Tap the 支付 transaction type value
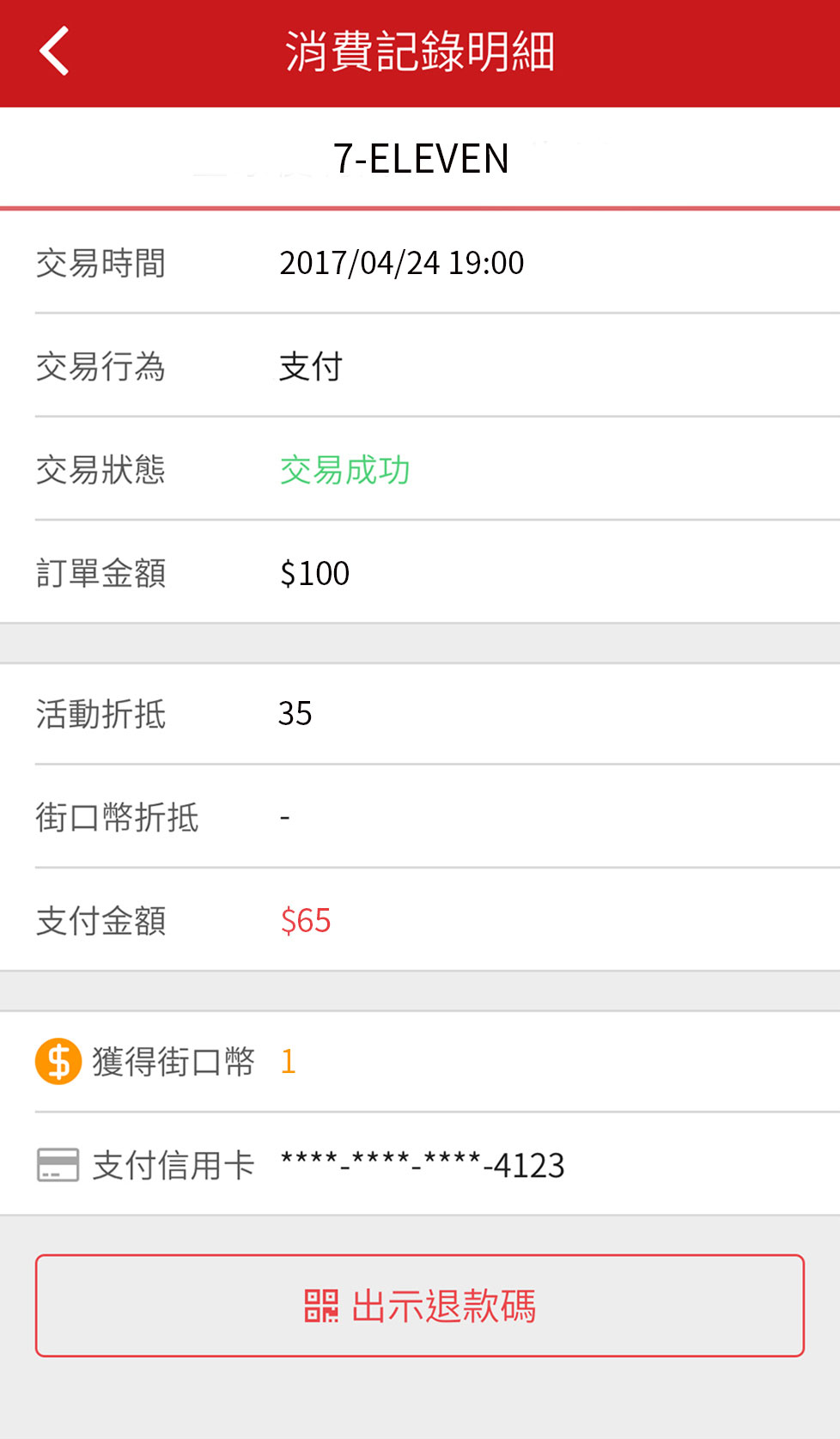The image size is (840, 1439). coord(311,367)
